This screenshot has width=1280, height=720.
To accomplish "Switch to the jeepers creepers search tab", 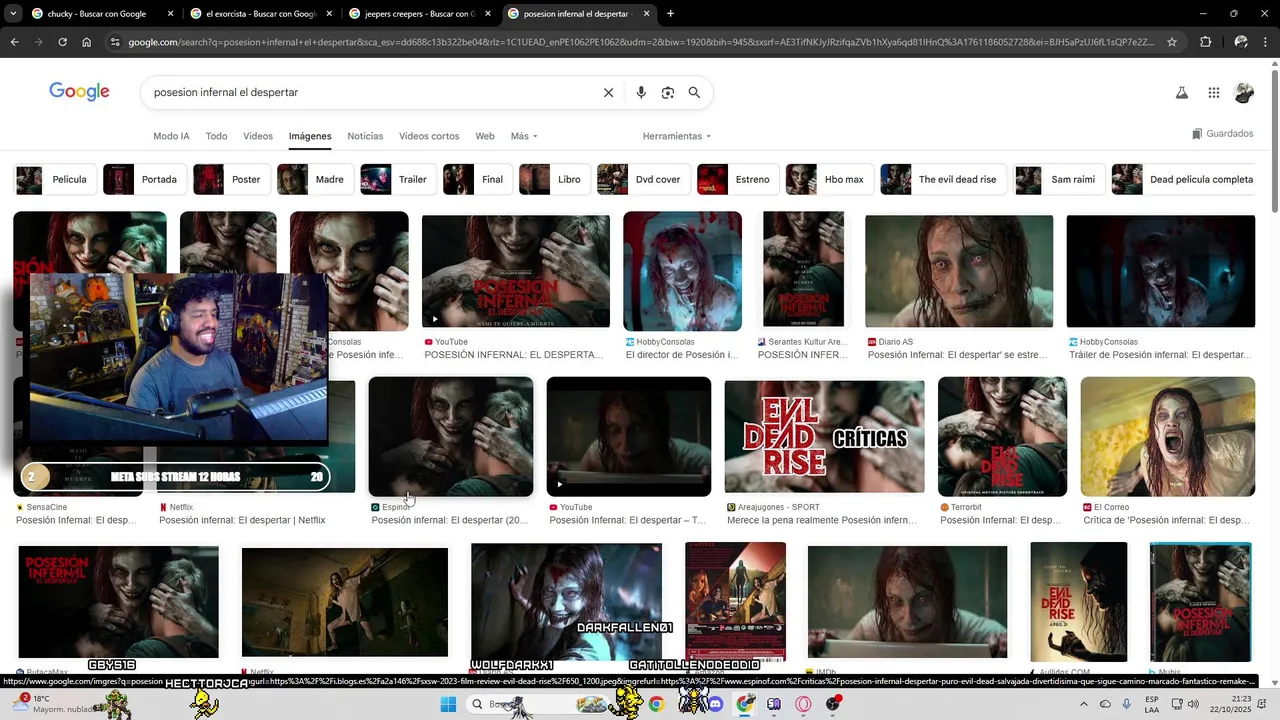I will [x=421, y=14].
